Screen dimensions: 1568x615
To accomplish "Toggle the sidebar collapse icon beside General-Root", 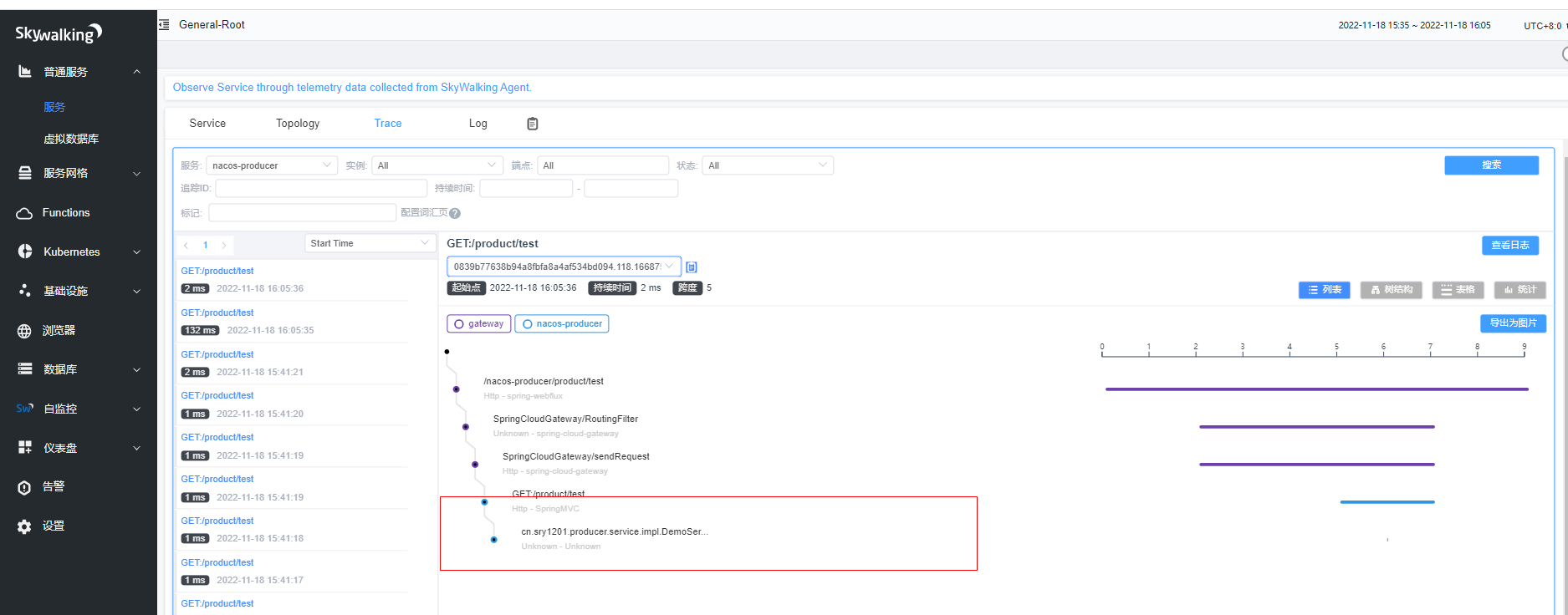I will [164, 25].
